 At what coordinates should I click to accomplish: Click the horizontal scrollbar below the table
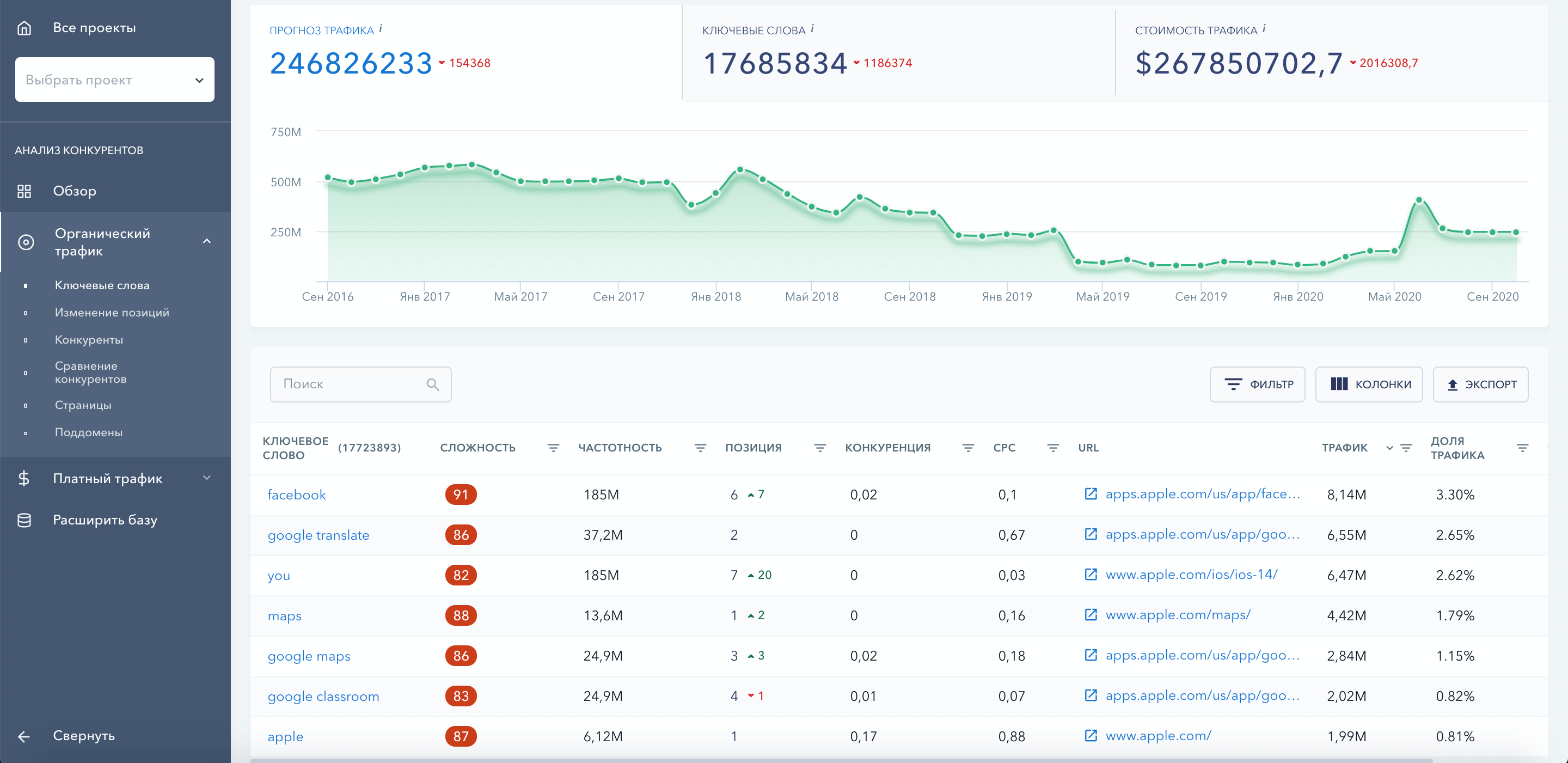(x=841, y=760)
